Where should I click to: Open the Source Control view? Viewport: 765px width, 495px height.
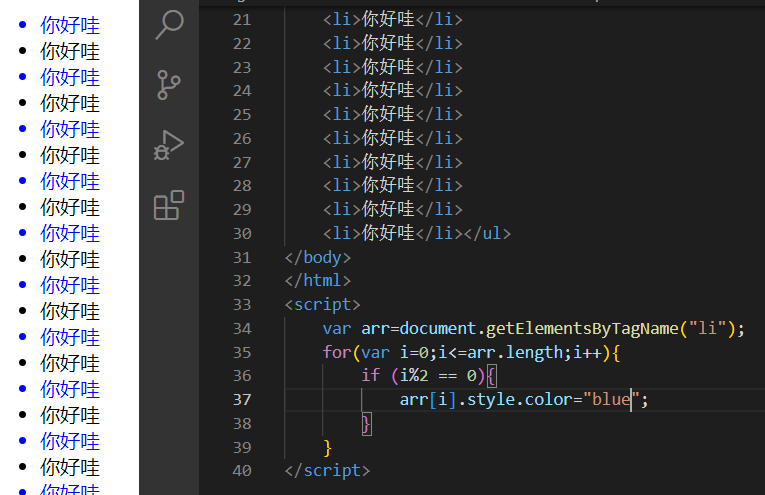pos(169,85)
